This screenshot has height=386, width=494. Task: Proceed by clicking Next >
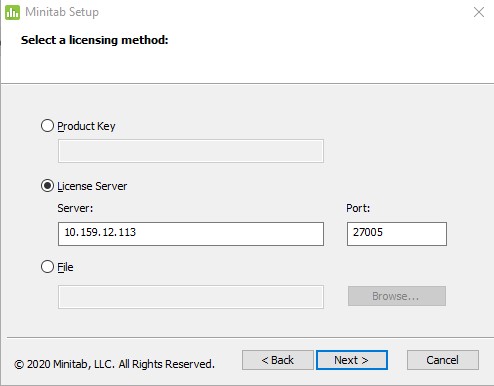(352, 360)
